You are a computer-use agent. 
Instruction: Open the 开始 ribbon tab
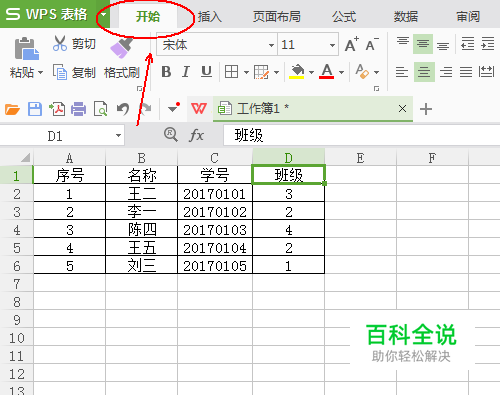click(x=148, y=16)
